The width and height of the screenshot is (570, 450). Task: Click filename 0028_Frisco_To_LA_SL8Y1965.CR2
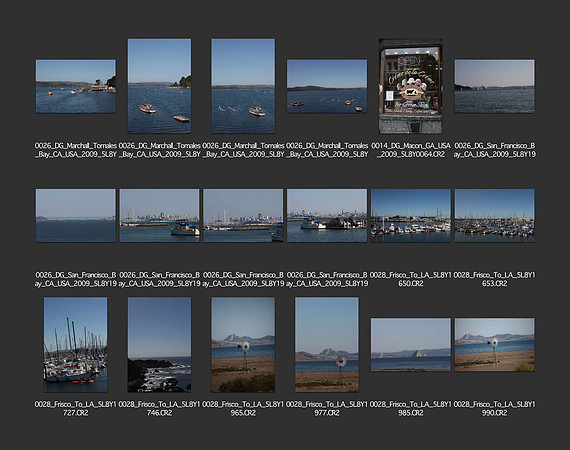(x=243, y=408)
